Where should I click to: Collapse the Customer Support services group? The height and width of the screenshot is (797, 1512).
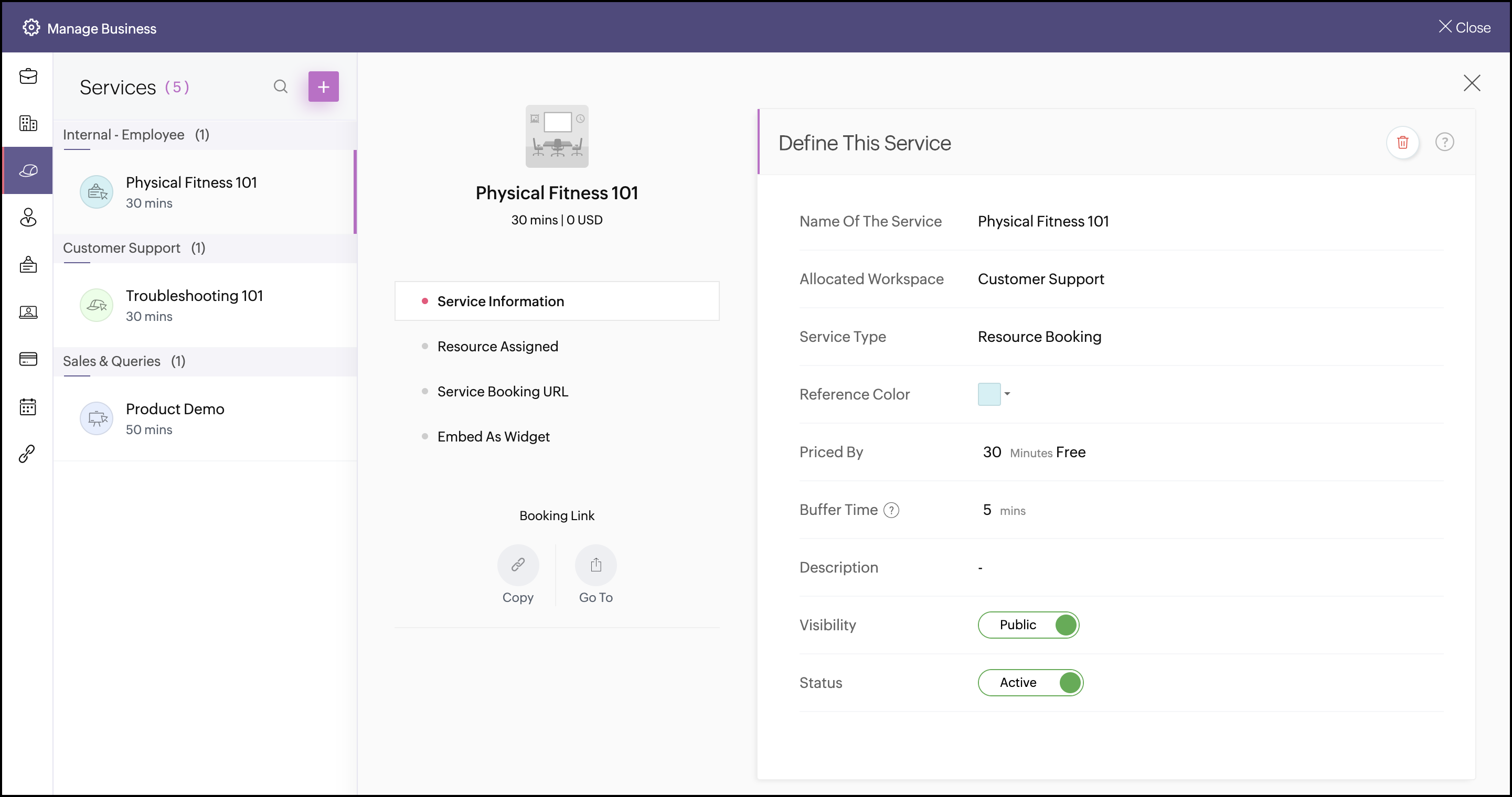tap(134, 248)
